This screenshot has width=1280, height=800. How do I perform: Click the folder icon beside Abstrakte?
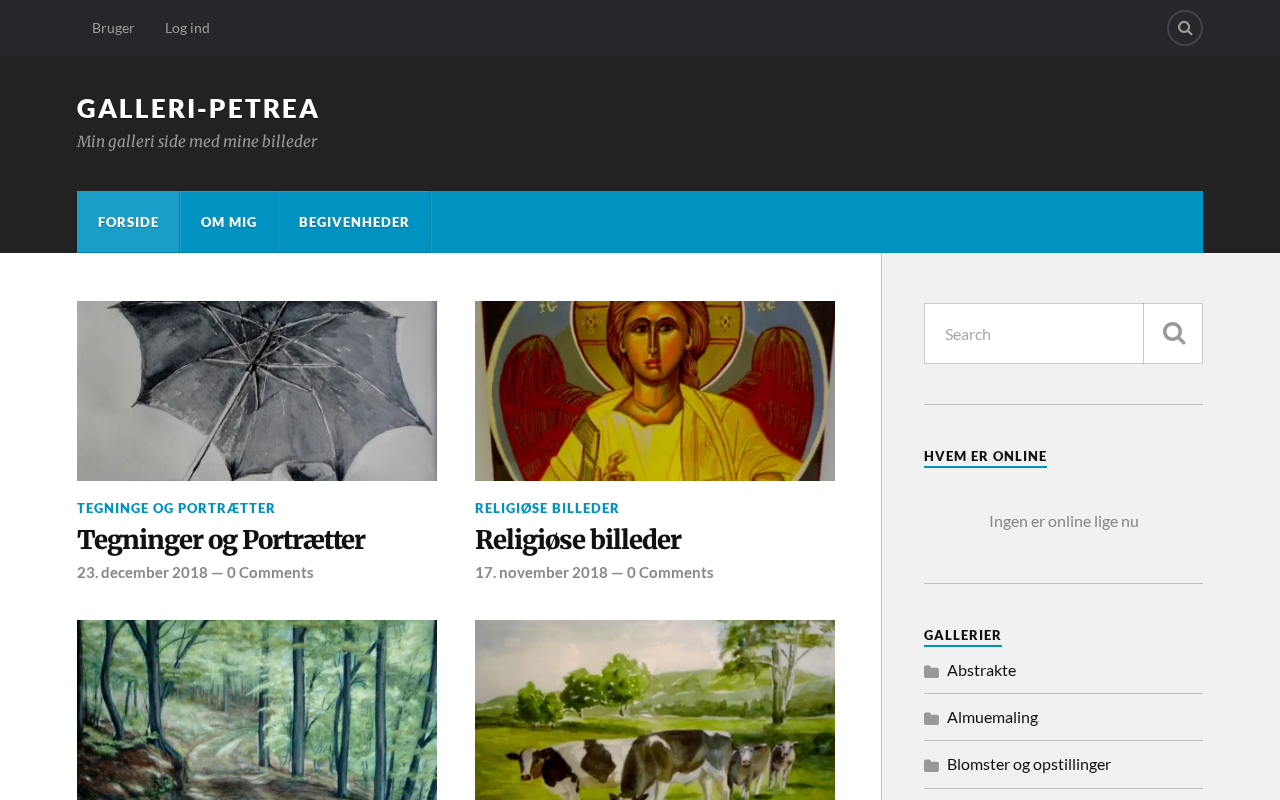(x=931, y=671)
